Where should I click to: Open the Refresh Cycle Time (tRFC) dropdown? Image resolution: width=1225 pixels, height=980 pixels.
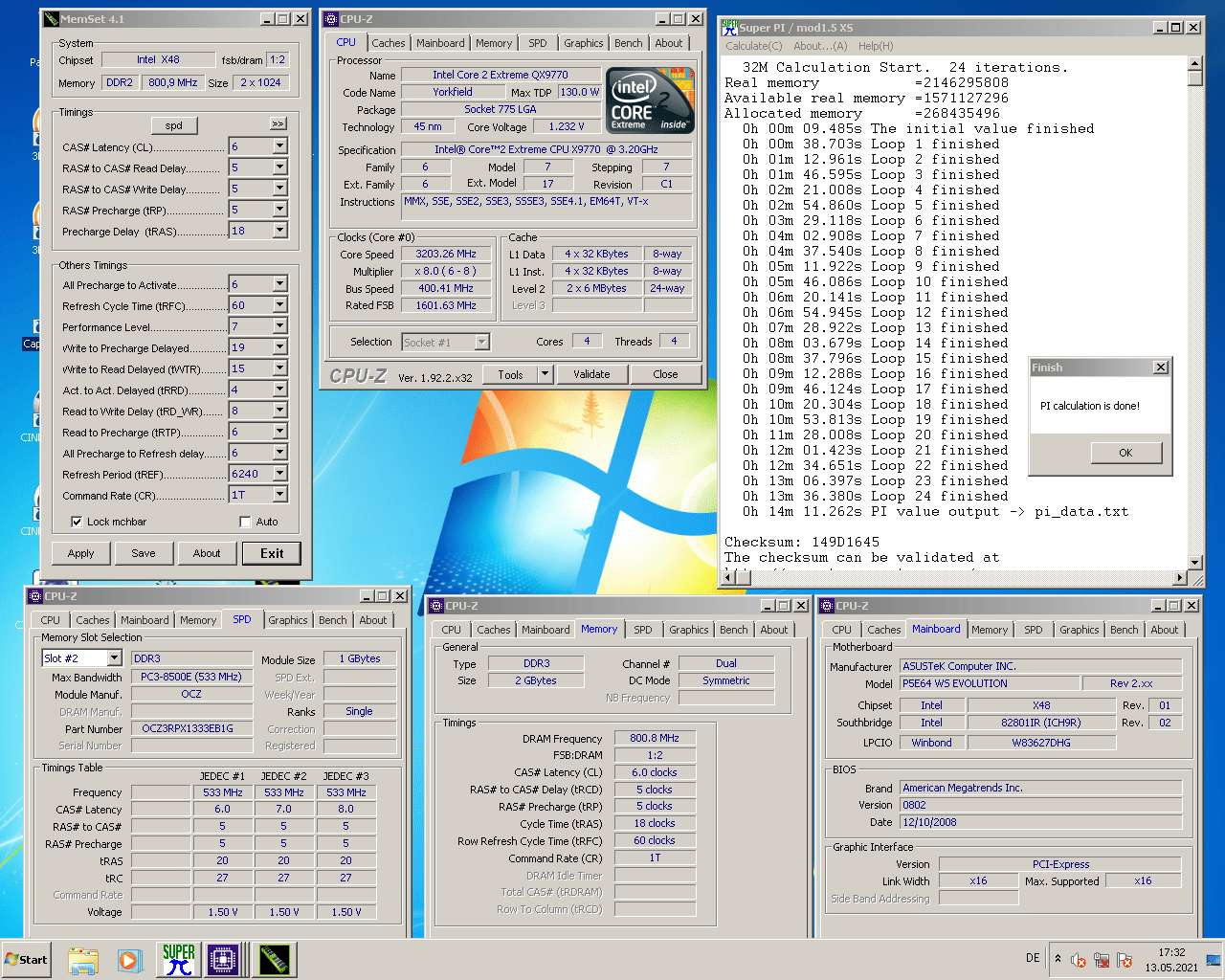click(x=279, y=305)
